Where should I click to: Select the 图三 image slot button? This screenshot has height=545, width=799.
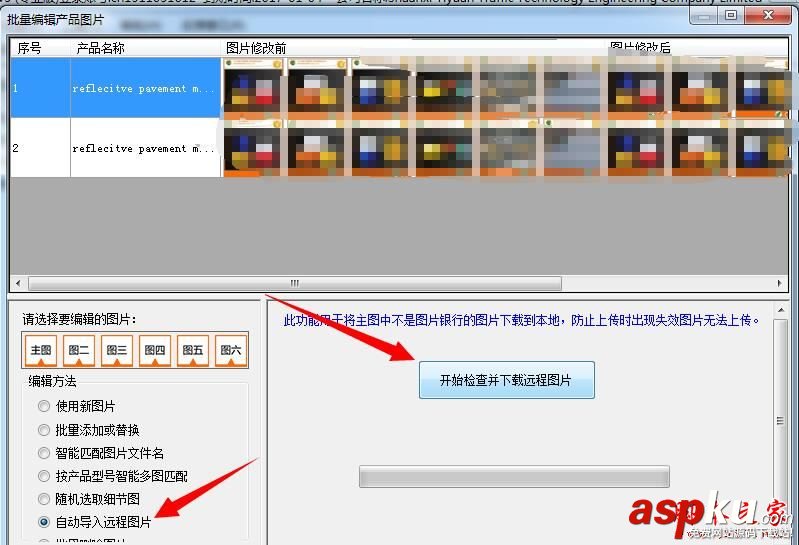(117, 350)
